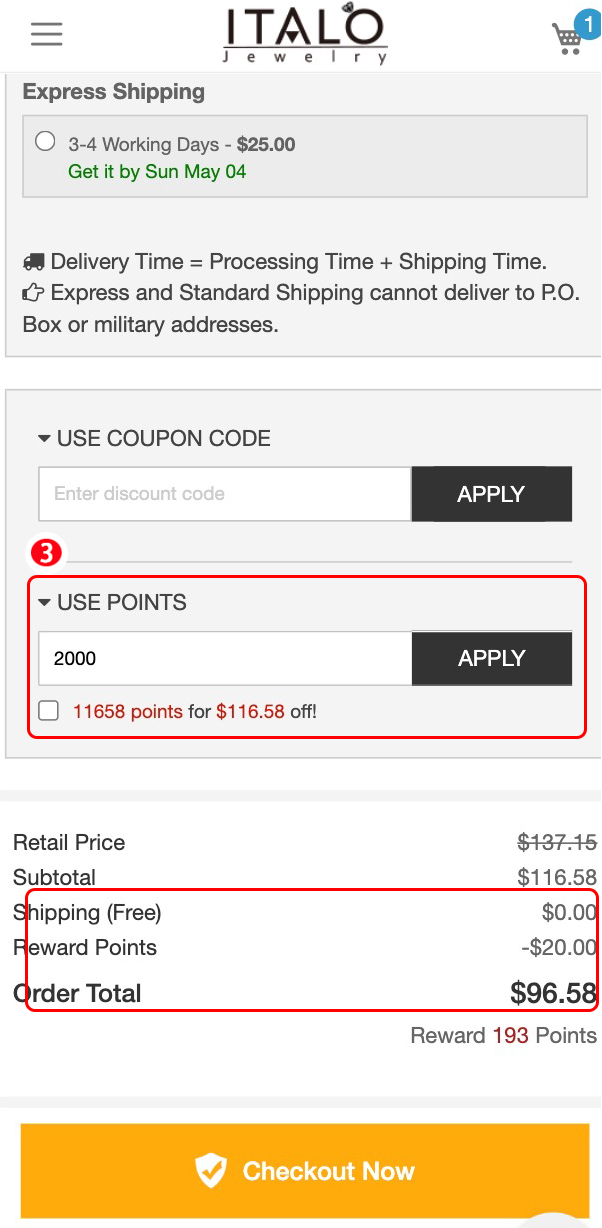This screenshot has height=1228, width=602.
Task: Select the 3-4 Working Days express shipping option
Action: [45, 141]
